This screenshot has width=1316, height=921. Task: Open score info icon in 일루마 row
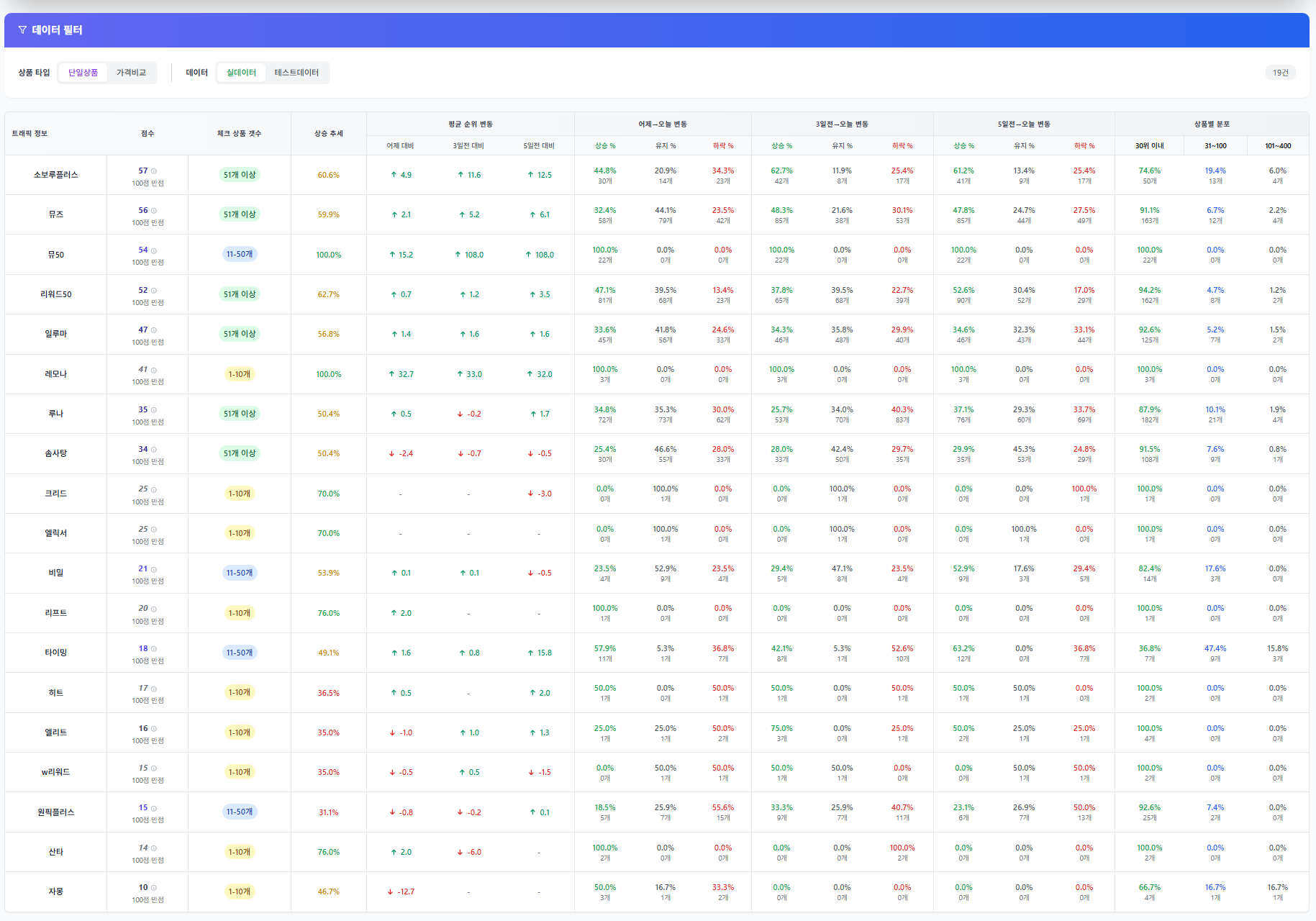154,330
